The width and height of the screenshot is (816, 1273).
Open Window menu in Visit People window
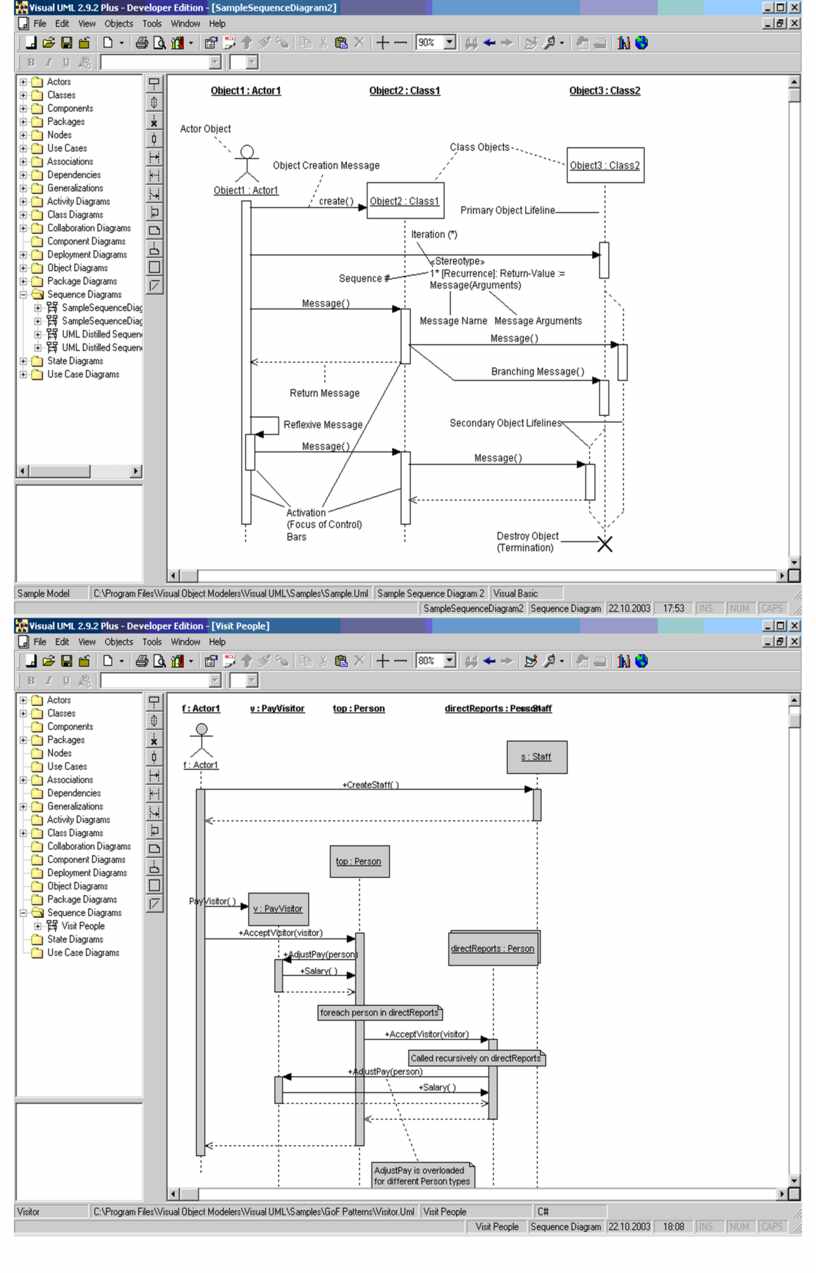(186, 642)
